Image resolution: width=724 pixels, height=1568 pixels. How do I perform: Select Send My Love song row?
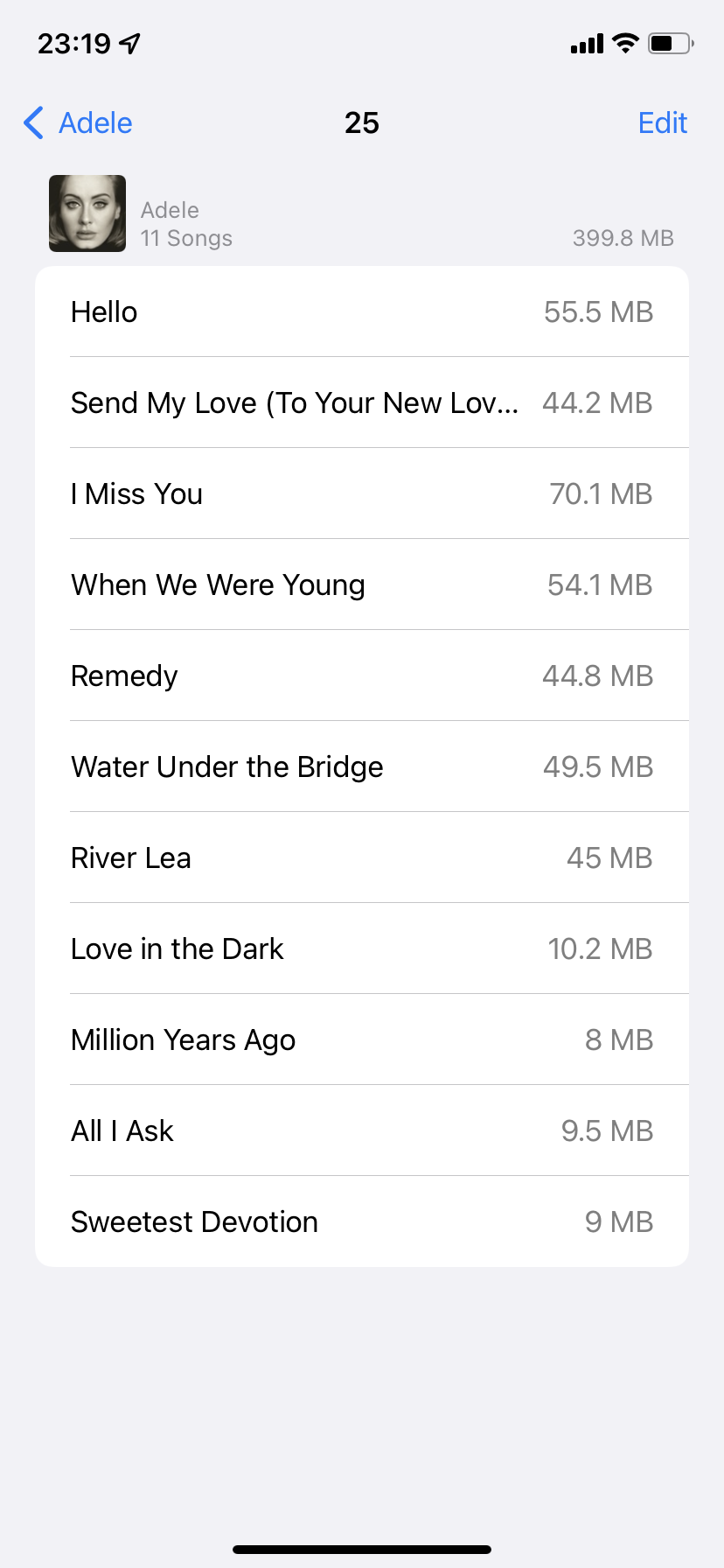tap(362, 403)
